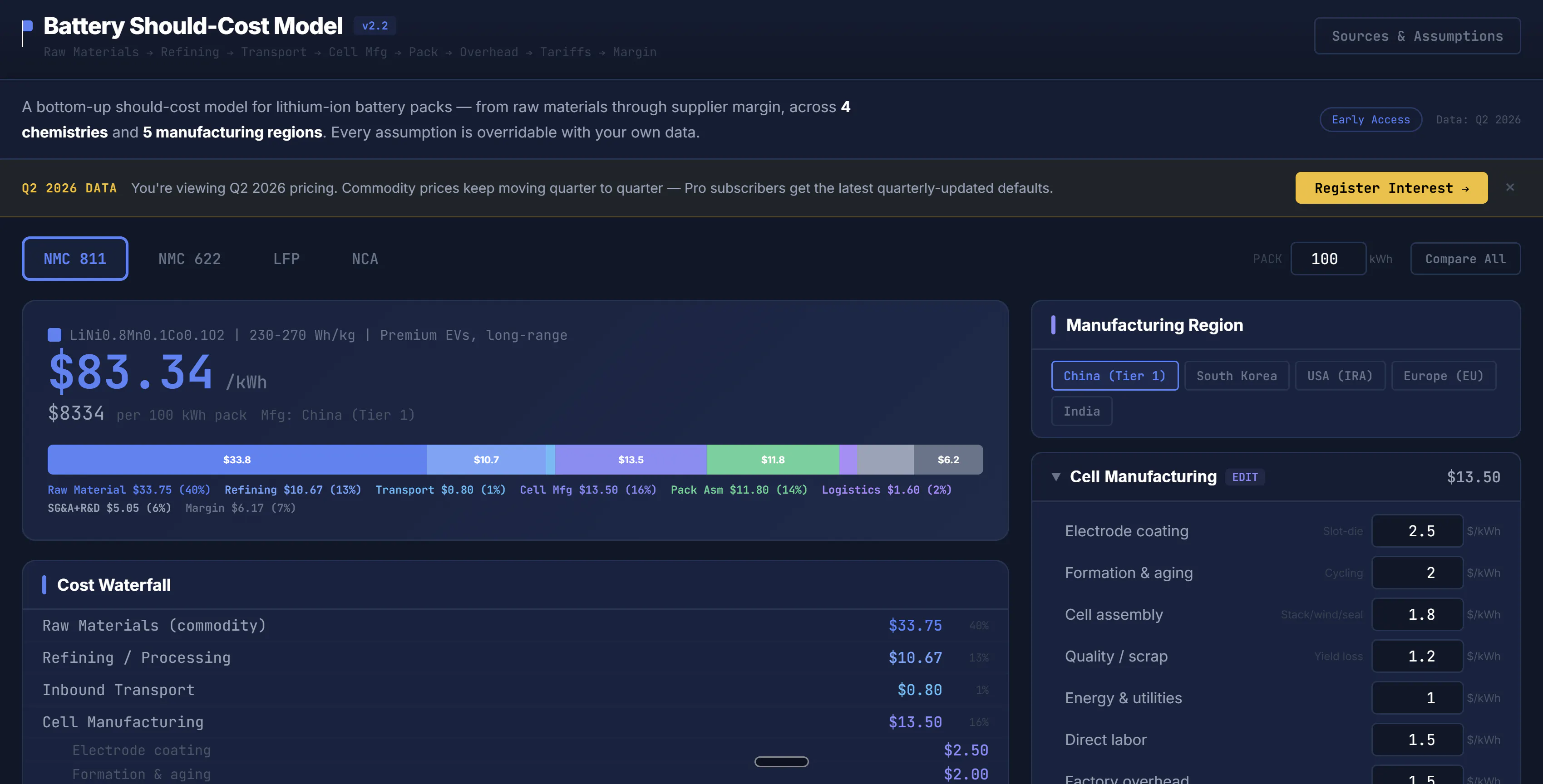Click the Register Interest button

click(x=1391, y=188)
